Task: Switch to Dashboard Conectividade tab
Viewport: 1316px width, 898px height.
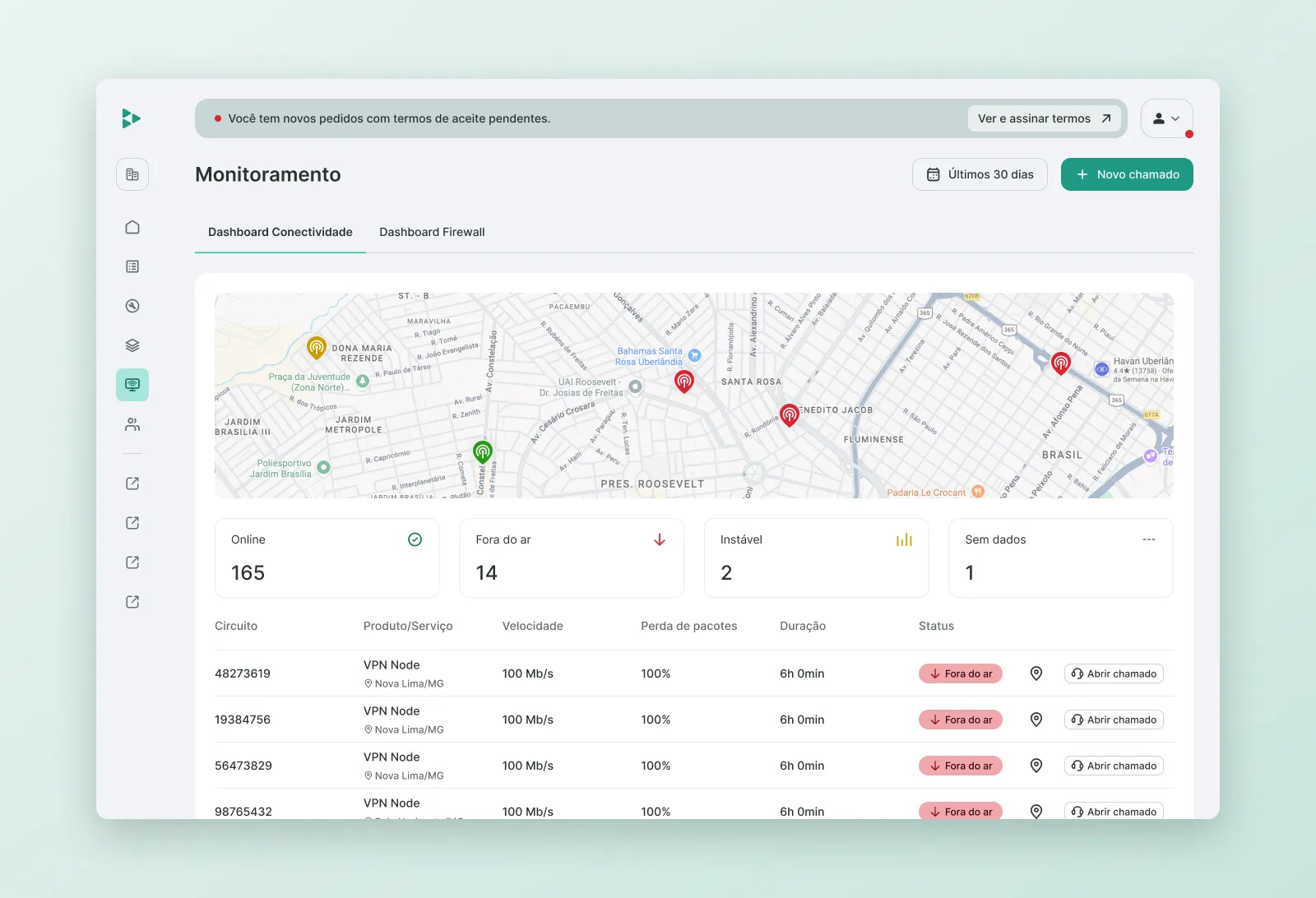Action: coord(280,232)
